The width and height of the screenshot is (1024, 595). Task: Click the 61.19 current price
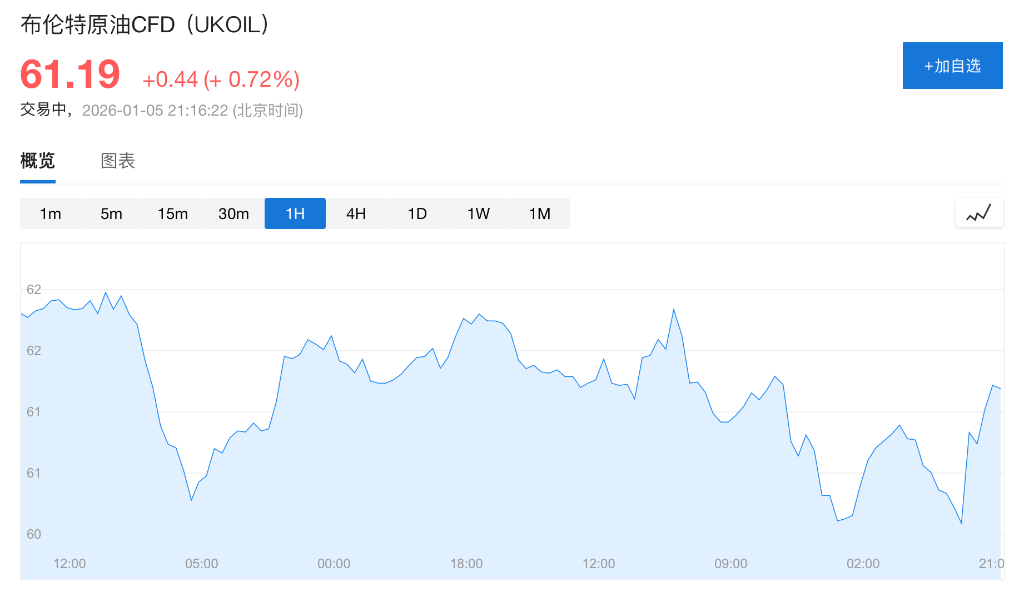tap(70, 75)
